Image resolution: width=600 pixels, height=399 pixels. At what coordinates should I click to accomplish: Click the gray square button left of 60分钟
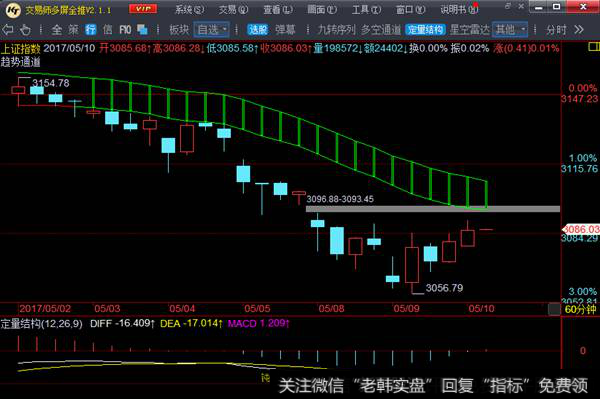(x=554, y=309)
